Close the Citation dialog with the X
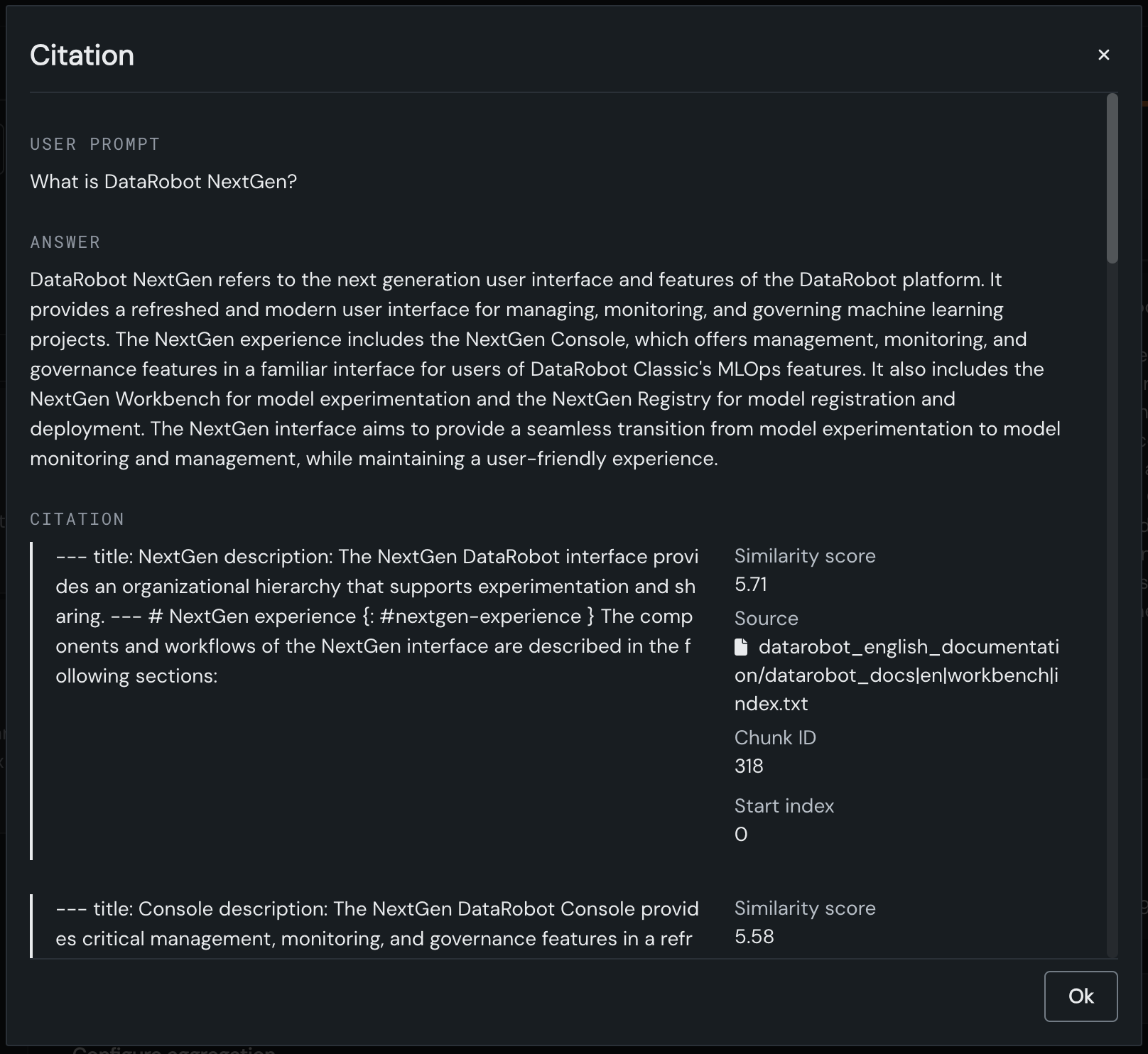1148x1054 pixels. (x=1103, y=55)
